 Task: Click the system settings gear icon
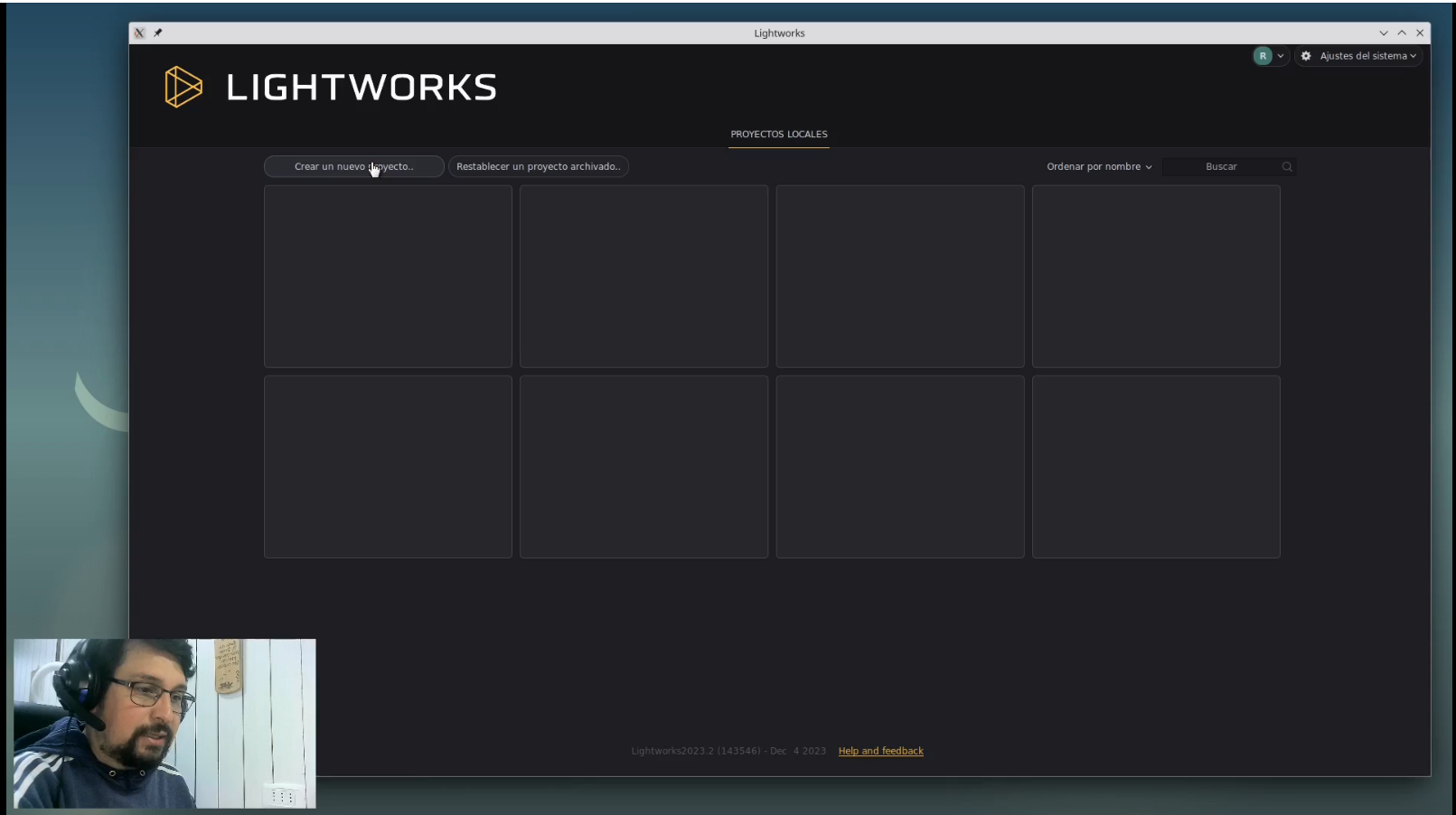pyautogui.click(x=1306, y=56)
